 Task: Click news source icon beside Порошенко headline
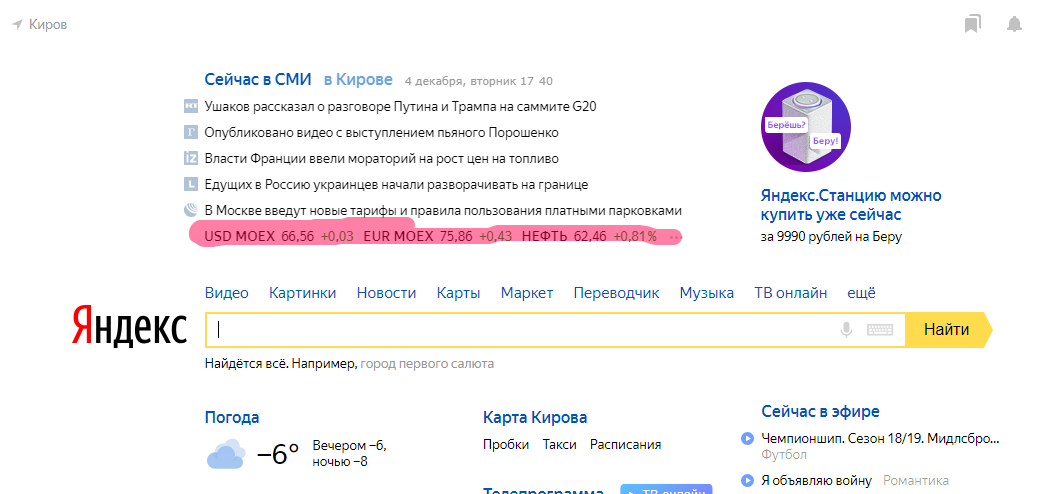tap(191, 132)
